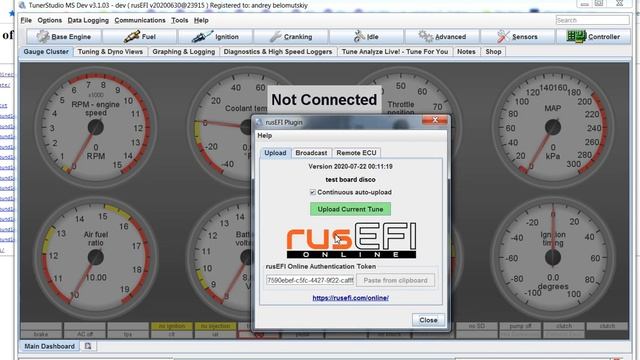This screenshot has height=360, width=640.
Task: Click the RPM engine speed gauge
Action: 96,127
